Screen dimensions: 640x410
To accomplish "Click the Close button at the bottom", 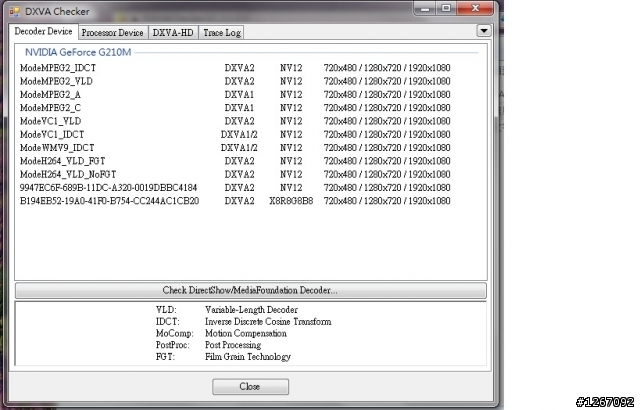I will 250,386.
